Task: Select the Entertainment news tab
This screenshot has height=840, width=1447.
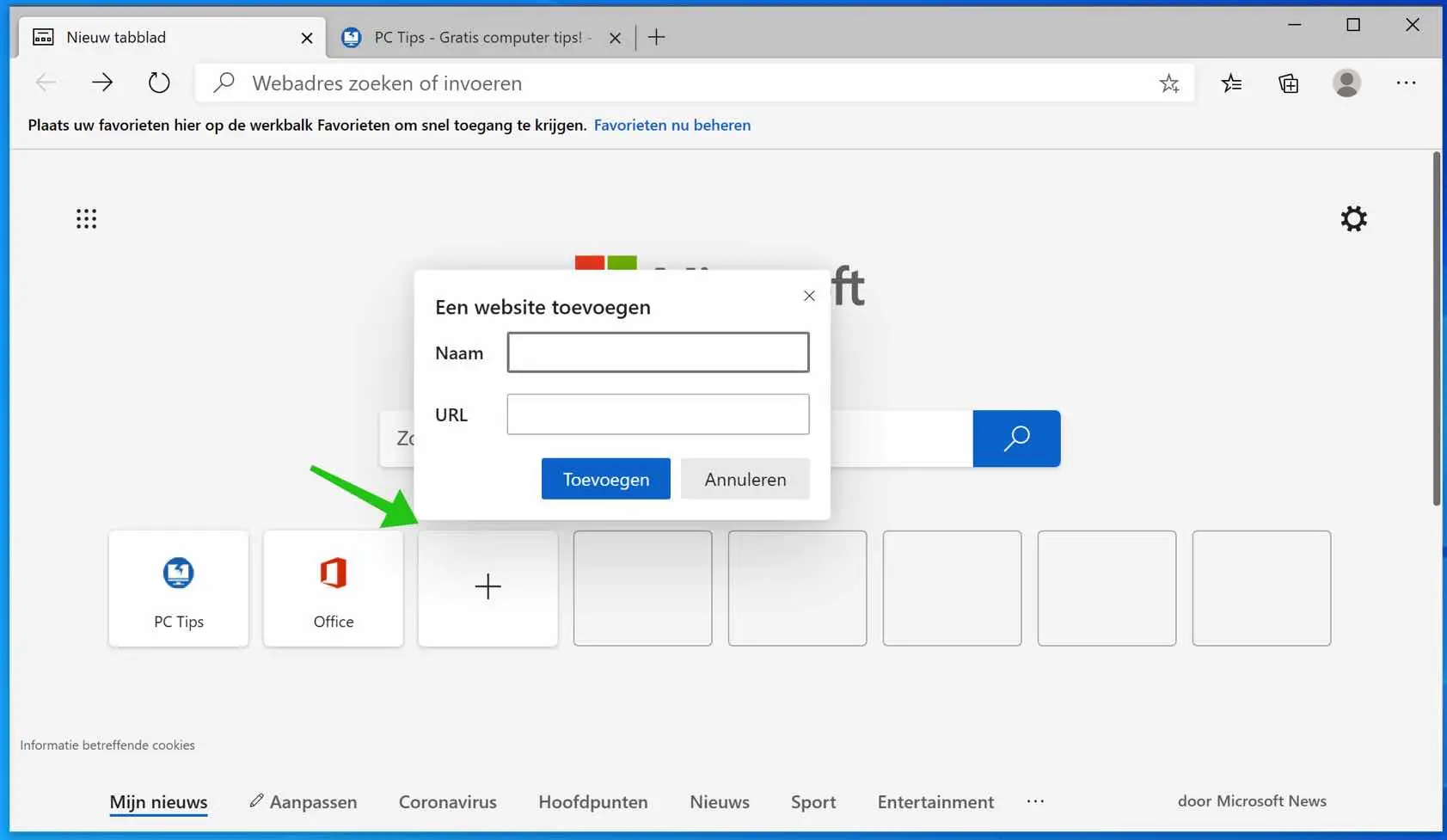Action: [x=935, y=801]
